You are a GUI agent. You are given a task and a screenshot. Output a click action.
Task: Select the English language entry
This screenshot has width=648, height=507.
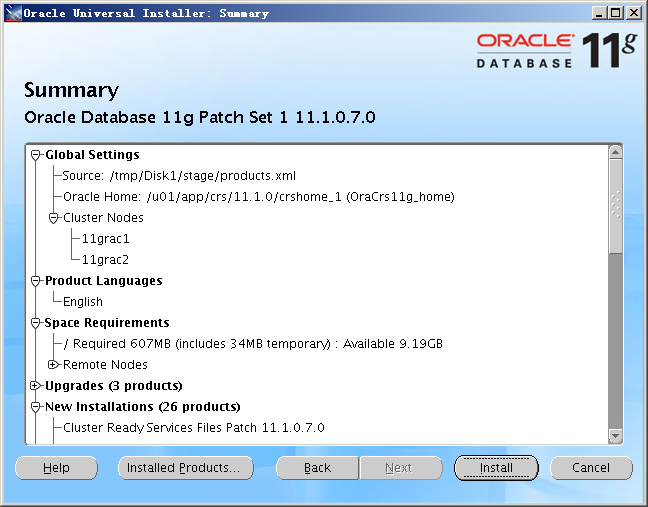[x=83, y=302]
